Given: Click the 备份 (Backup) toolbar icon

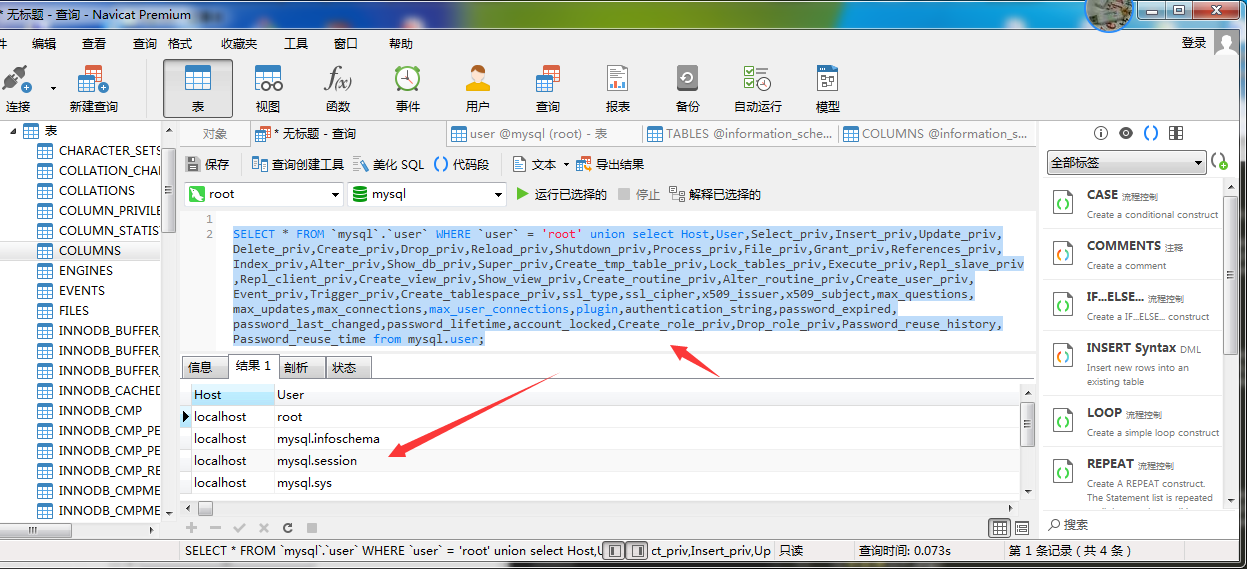Looking at the screenshot, I should pyautogui.click(x=687, y=88).
